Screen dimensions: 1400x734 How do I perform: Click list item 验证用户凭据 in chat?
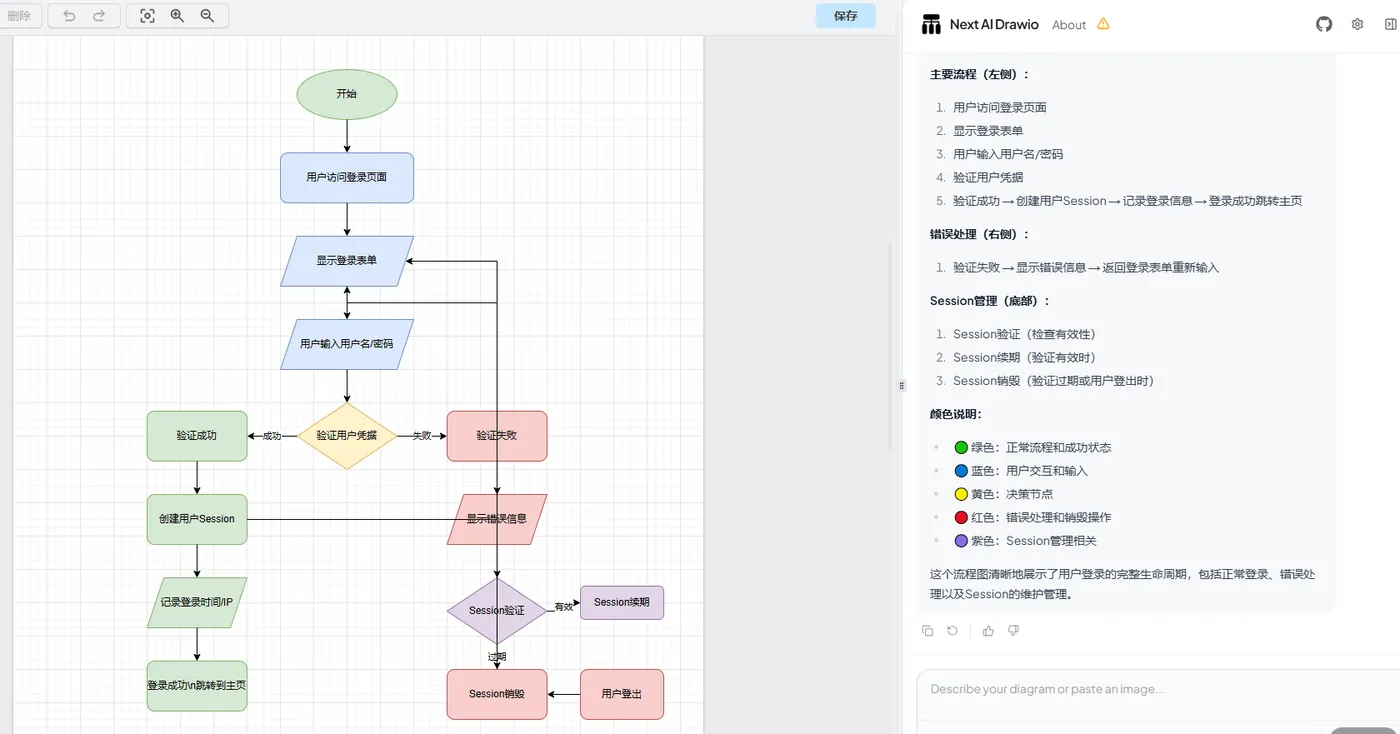(988, 177)
